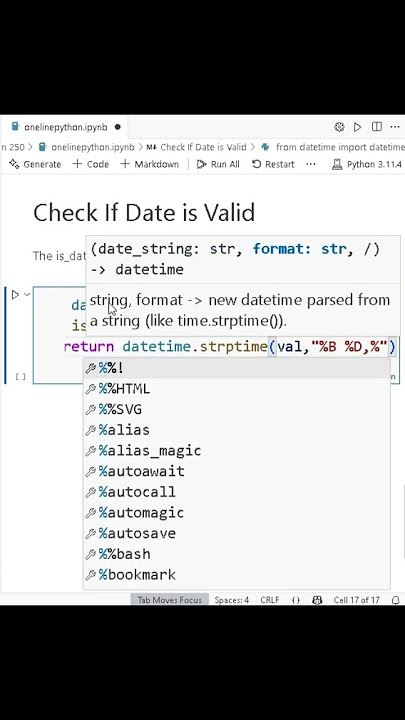Open the toolbar overflow ellipsis after Restart

[311, 164]
